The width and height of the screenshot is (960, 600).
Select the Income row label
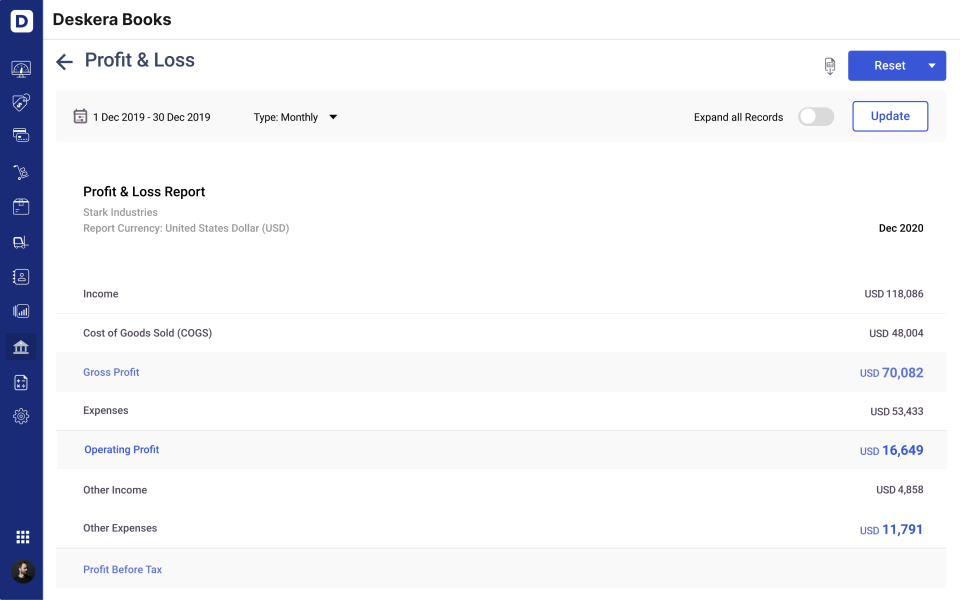(100, 294)
